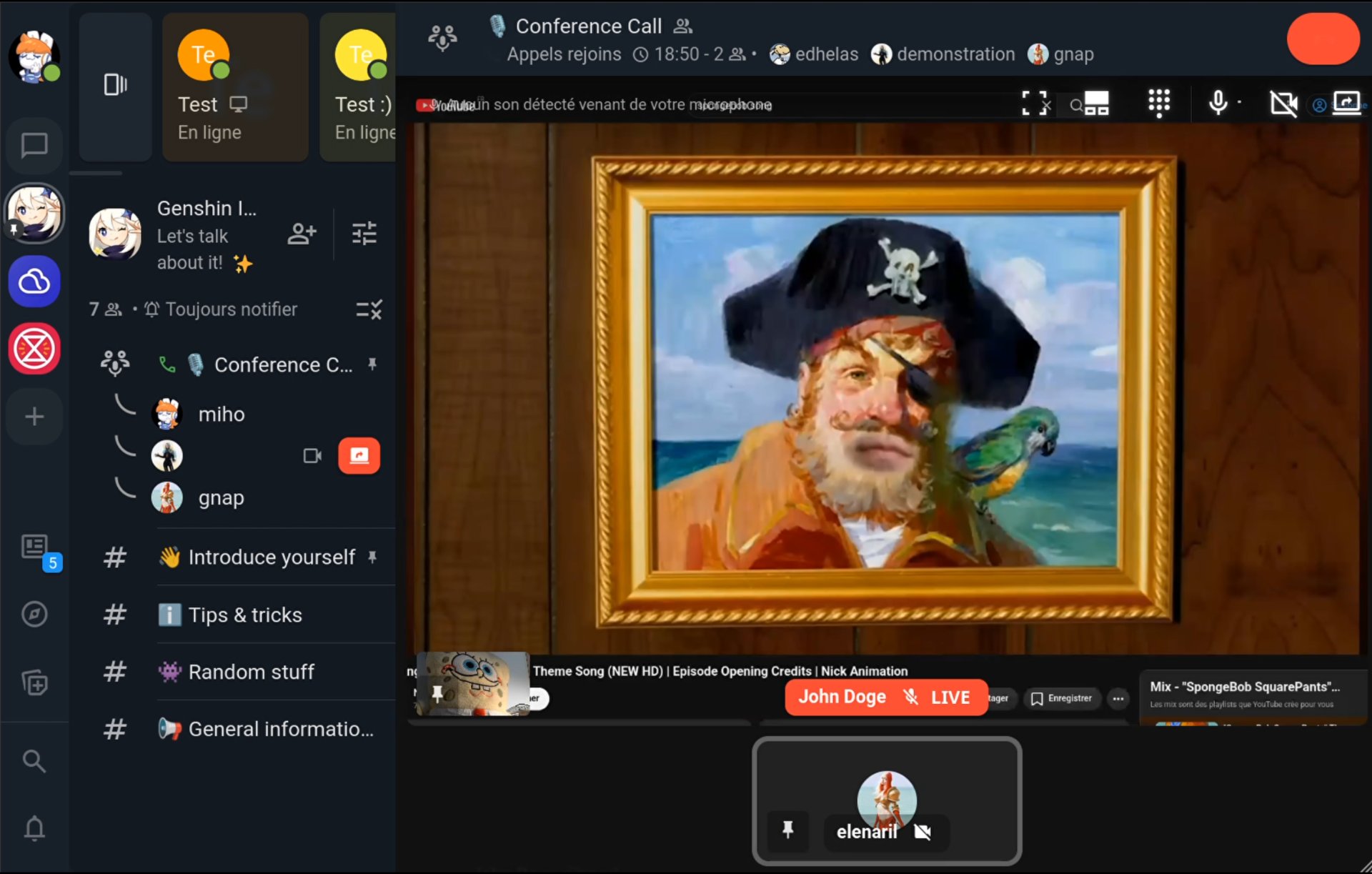
Task: Toggle fullscreen for the call video
Action: coord(1035,104)
